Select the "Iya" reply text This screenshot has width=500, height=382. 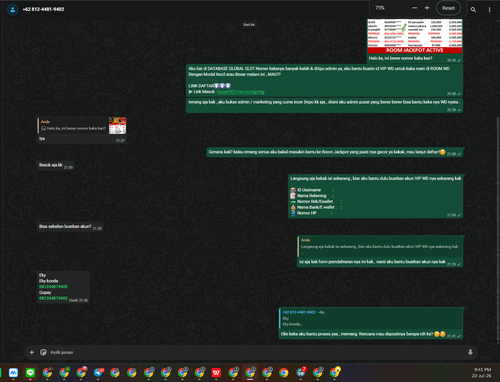click(x=42, y=138)
